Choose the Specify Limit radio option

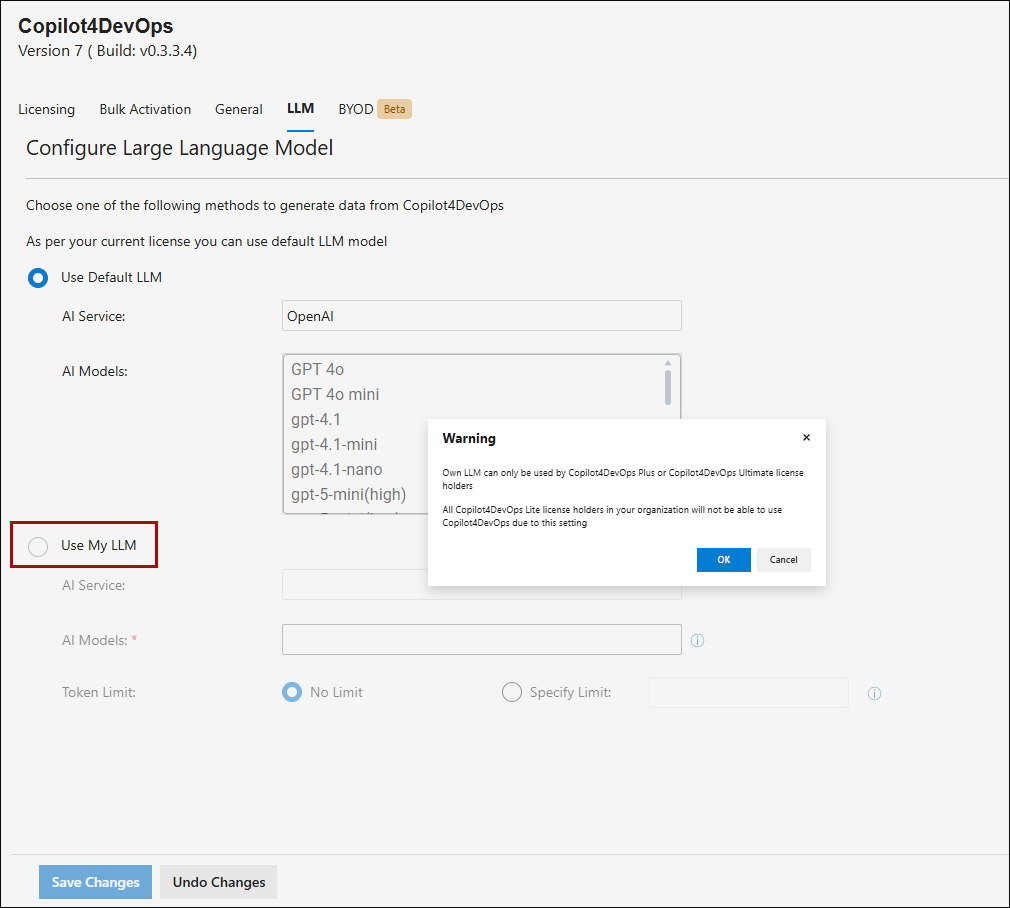point(512,692)
